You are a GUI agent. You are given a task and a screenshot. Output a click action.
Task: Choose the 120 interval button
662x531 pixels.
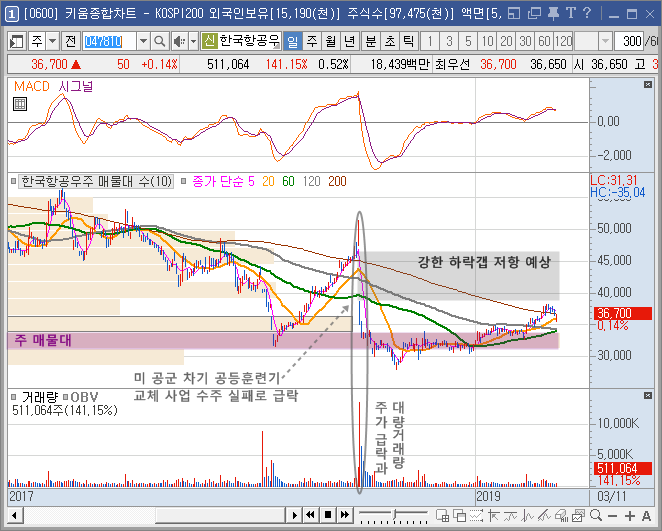563,41
